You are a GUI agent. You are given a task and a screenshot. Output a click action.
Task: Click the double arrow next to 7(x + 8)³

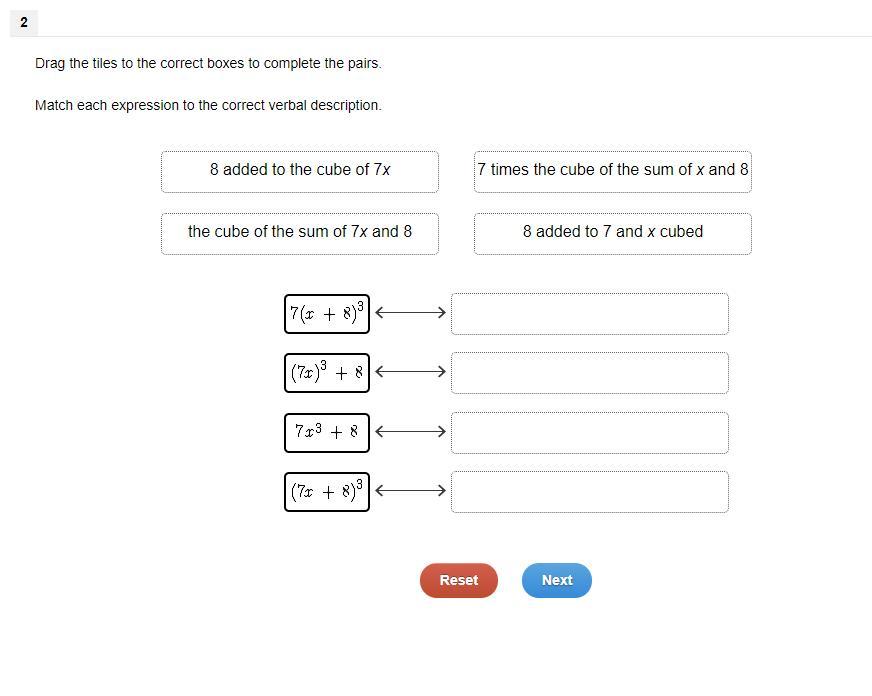(410, 313)
